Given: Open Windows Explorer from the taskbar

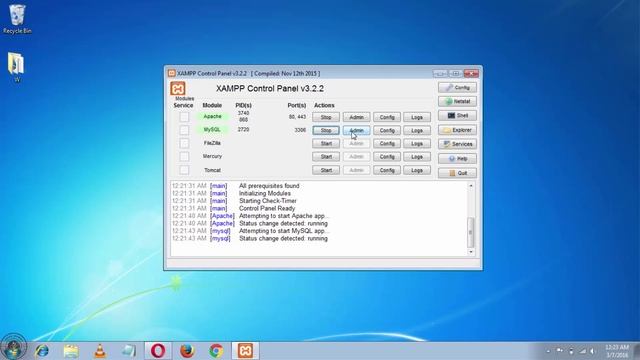Looking at the screenshot, I should click(x=71, y=351).
